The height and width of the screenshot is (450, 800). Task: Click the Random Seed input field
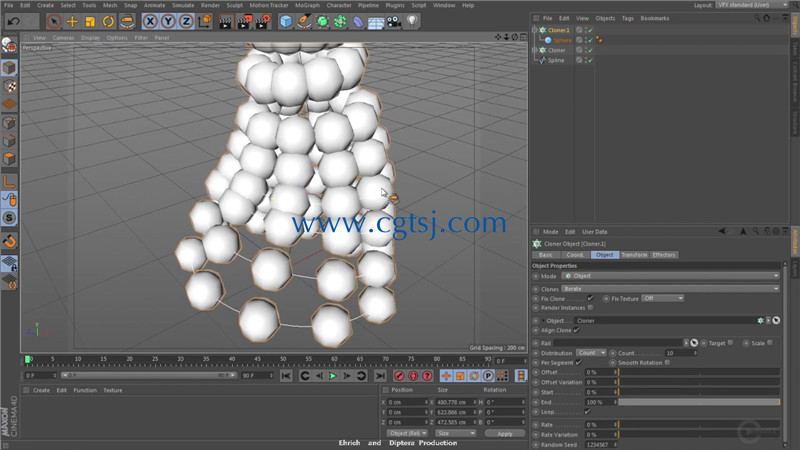pos(601,445)
